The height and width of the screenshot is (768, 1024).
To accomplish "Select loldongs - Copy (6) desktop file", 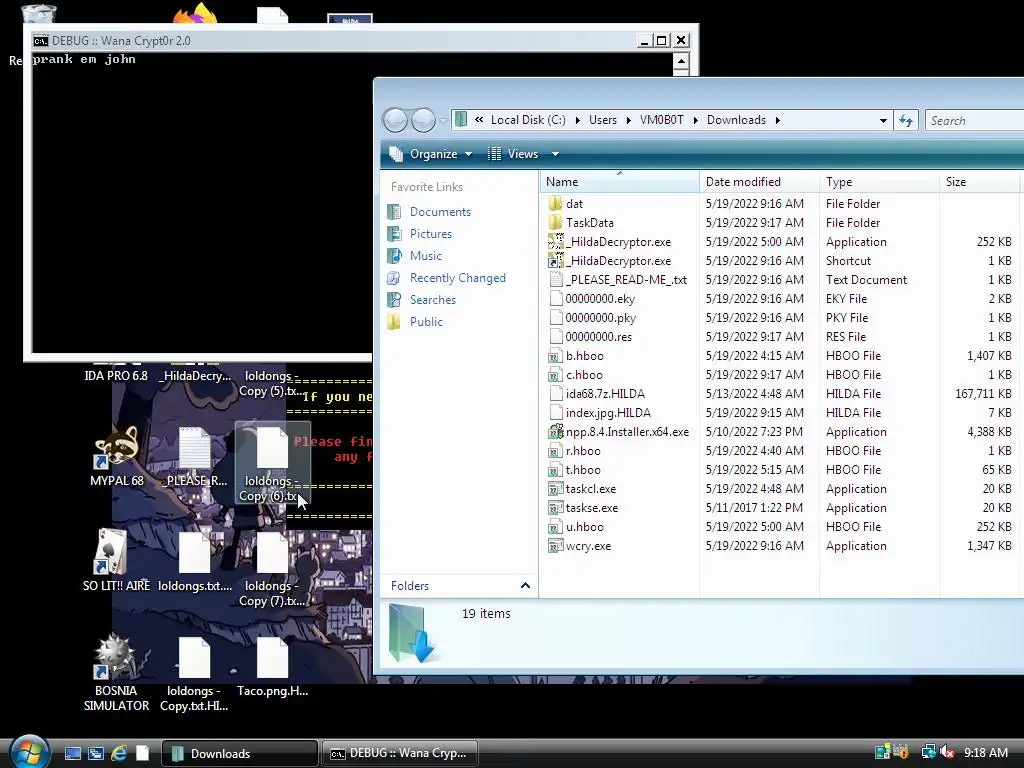I will pos(272,462).
